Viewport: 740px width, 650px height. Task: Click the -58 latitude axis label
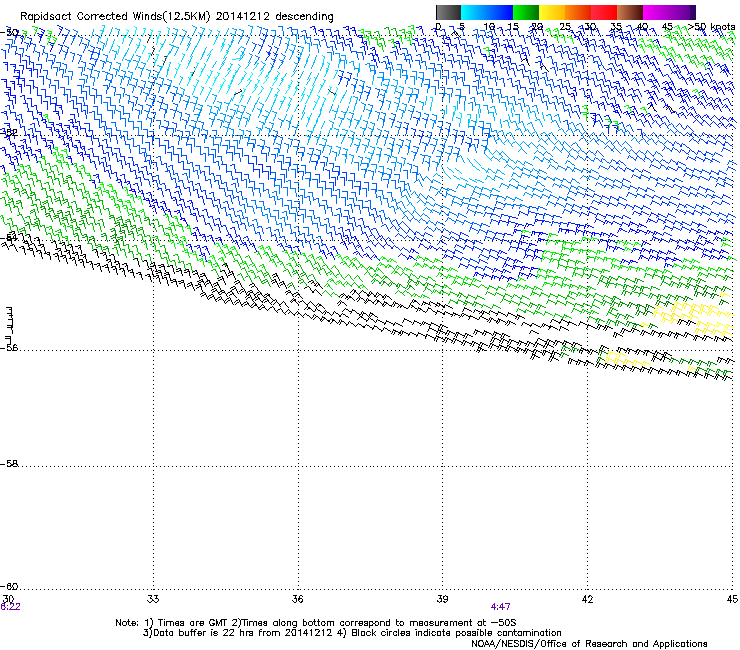point(9,464)
